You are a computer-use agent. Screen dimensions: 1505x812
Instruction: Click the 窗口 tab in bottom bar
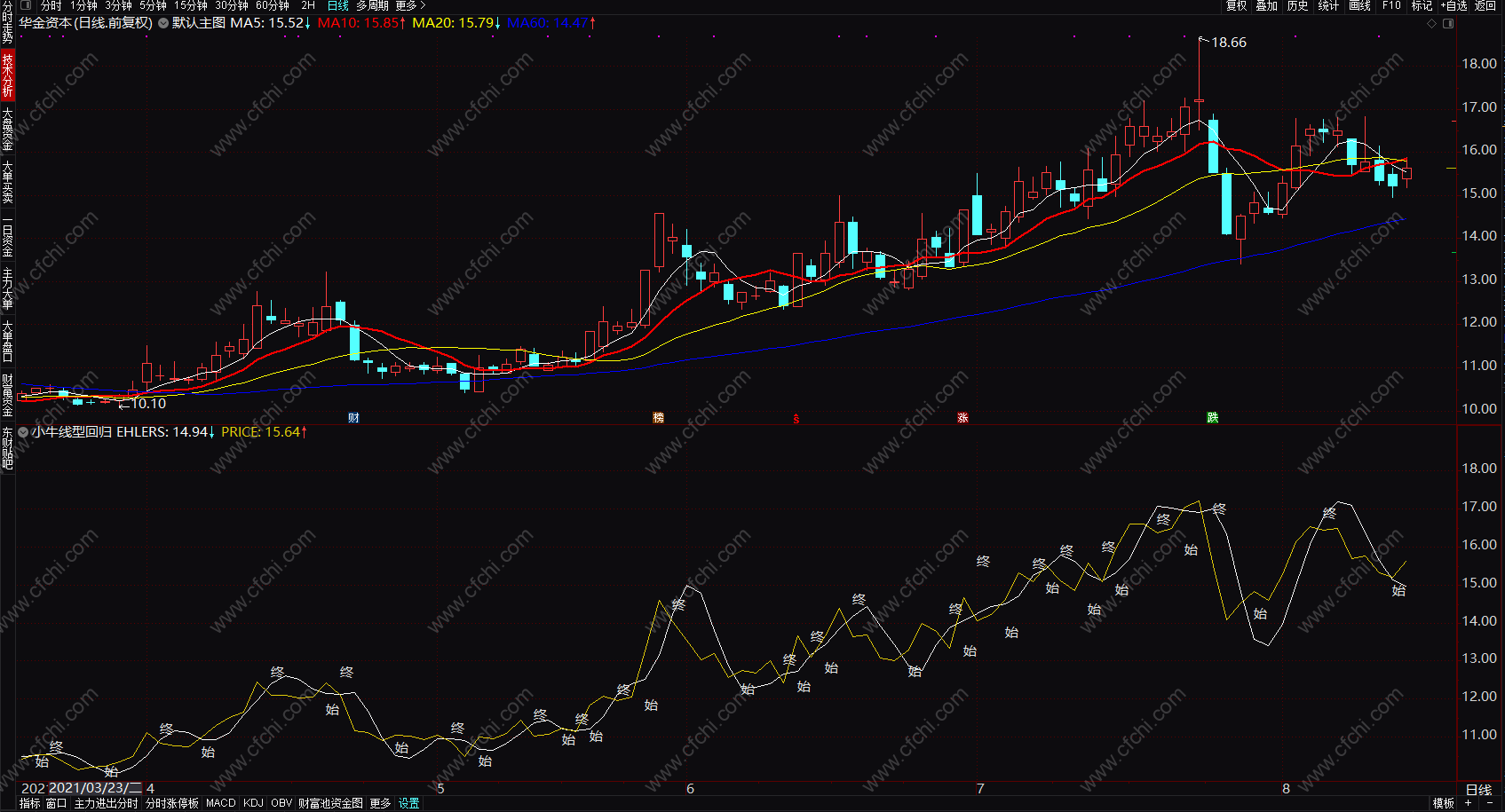click(56, 803)
